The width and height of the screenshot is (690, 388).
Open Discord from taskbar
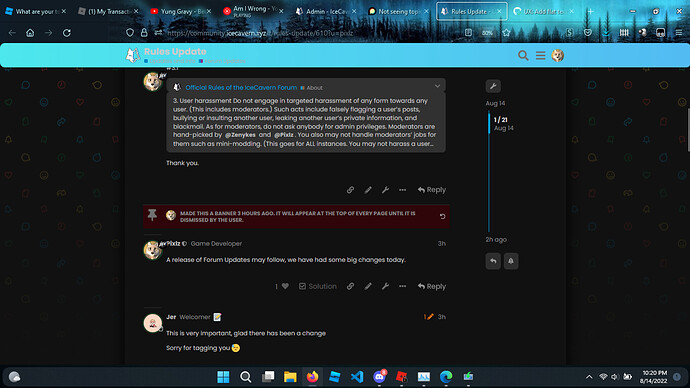coord(379,377)
